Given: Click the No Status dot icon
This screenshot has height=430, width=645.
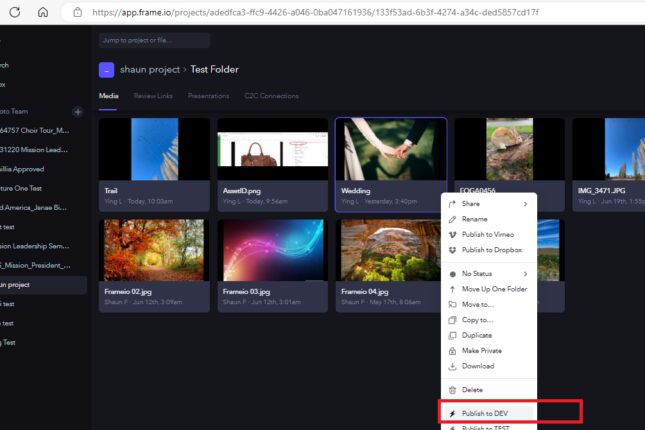Looking at the screenshot, I should pyautogui.click(x=452, y=274).
